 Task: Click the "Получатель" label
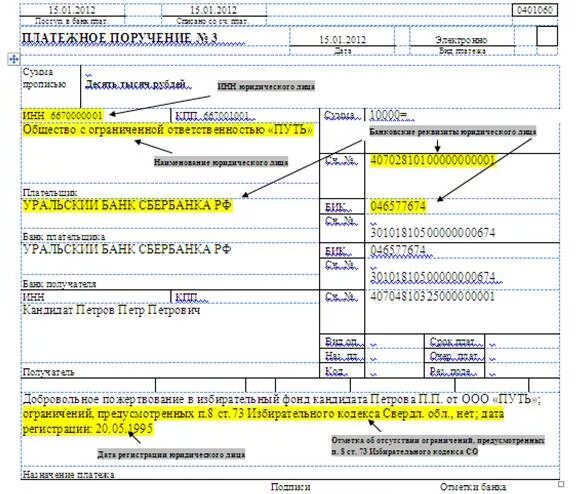pos(49,372)
